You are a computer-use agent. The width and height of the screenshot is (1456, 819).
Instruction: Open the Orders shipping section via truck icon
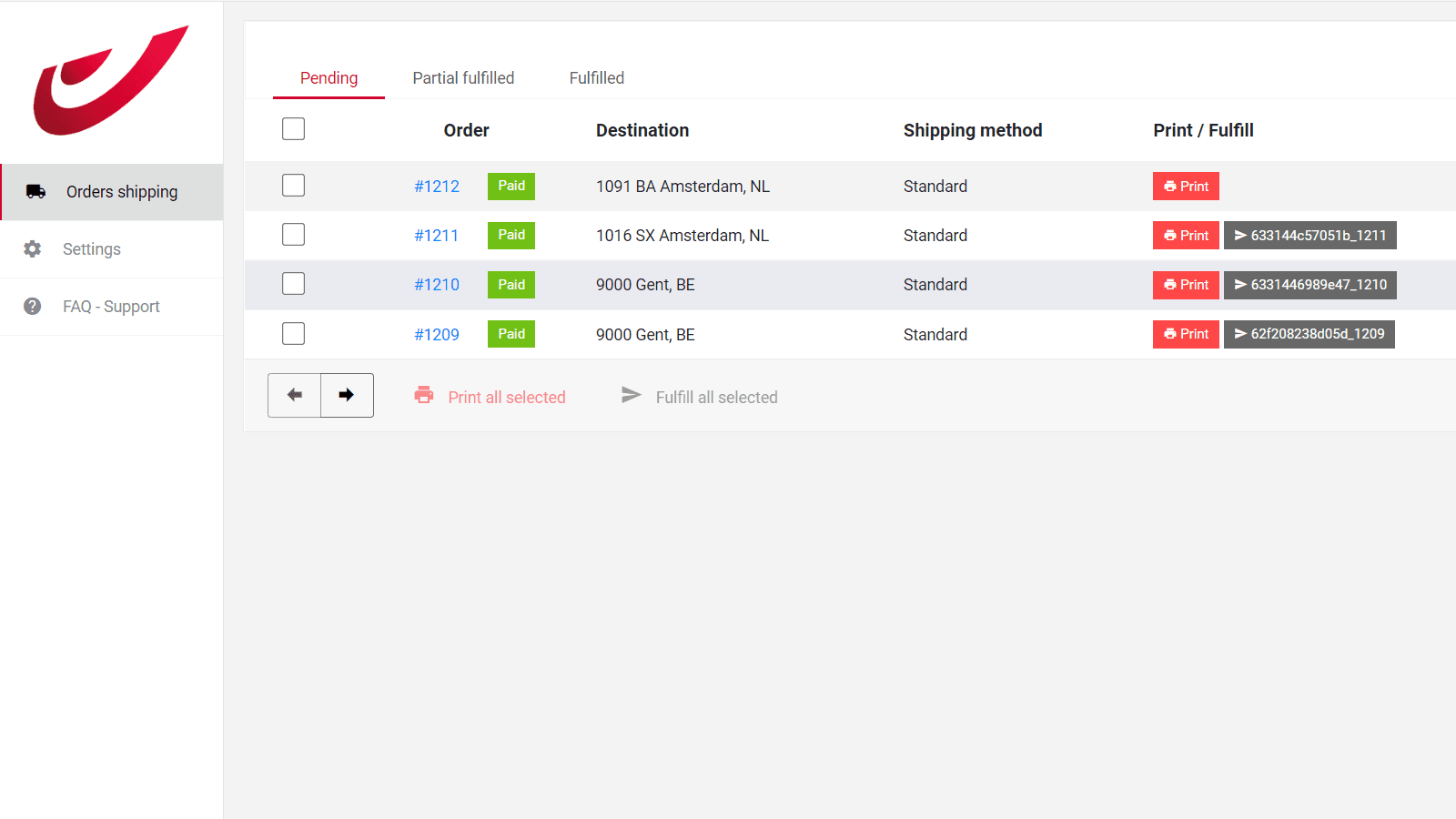(36, 191)
